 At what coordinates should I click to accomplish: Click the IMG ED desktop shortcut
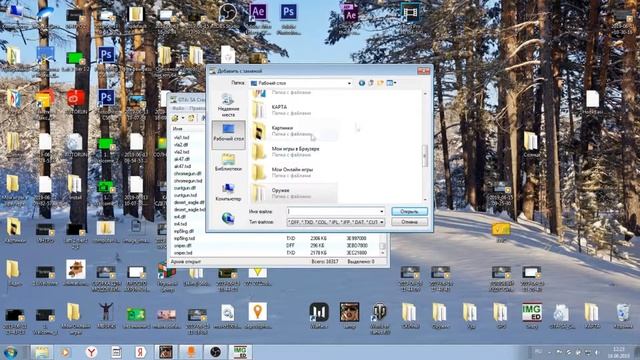[x=531, y=316]
